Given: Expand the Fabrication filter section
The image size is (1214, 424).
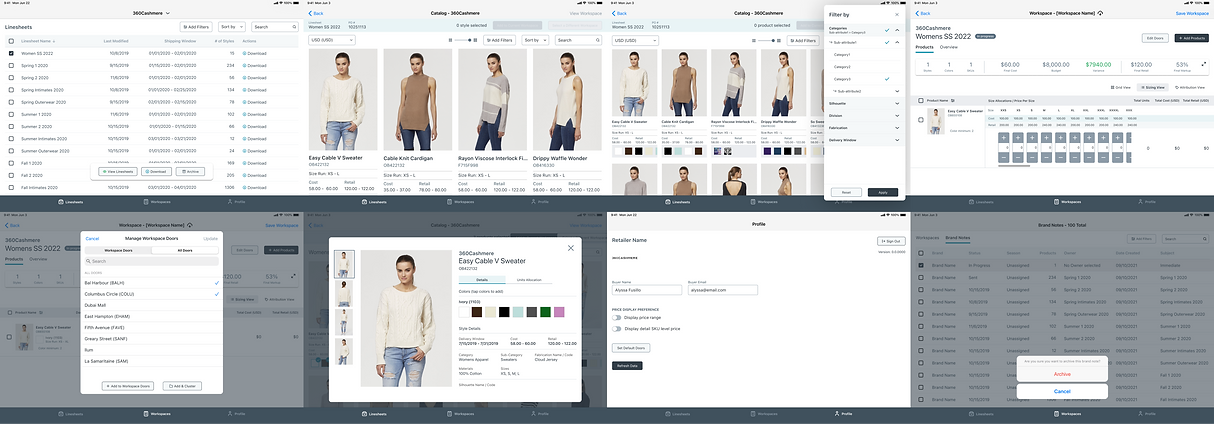Looking at the screenshot, I should [896, 127].
